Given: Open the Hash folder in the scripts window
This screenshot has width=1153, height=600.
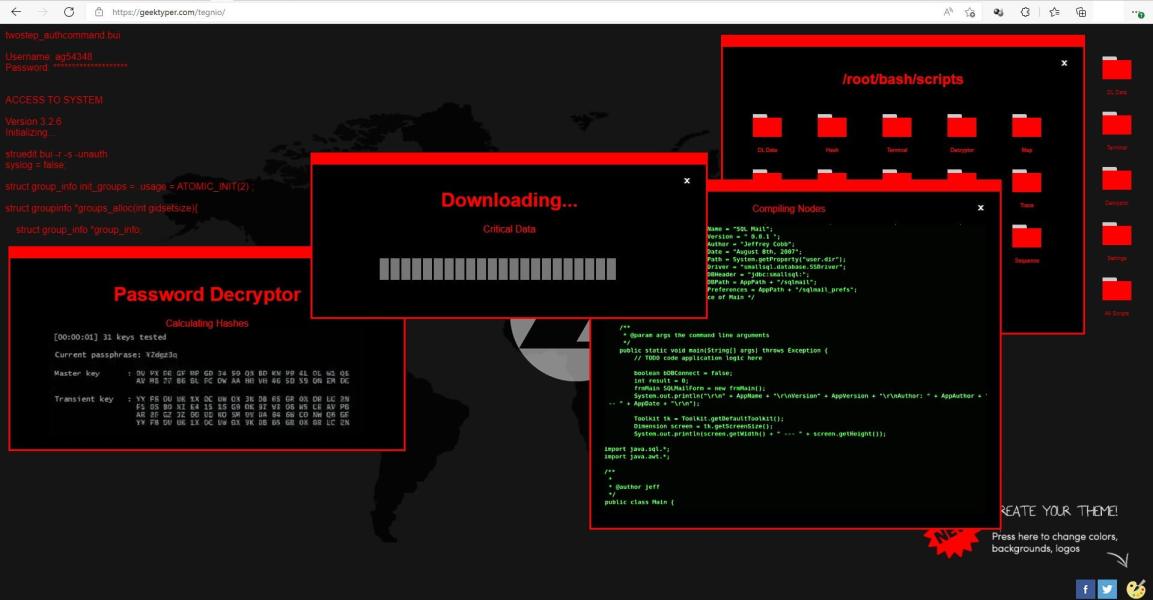Looking at the screenshot, I should tap(831, 126).
